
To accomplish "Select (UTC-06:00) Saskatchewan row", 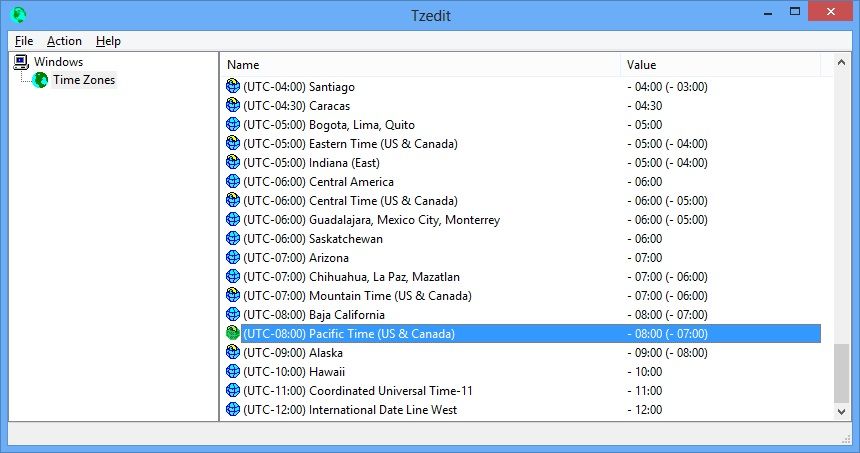I will point(523,239).
